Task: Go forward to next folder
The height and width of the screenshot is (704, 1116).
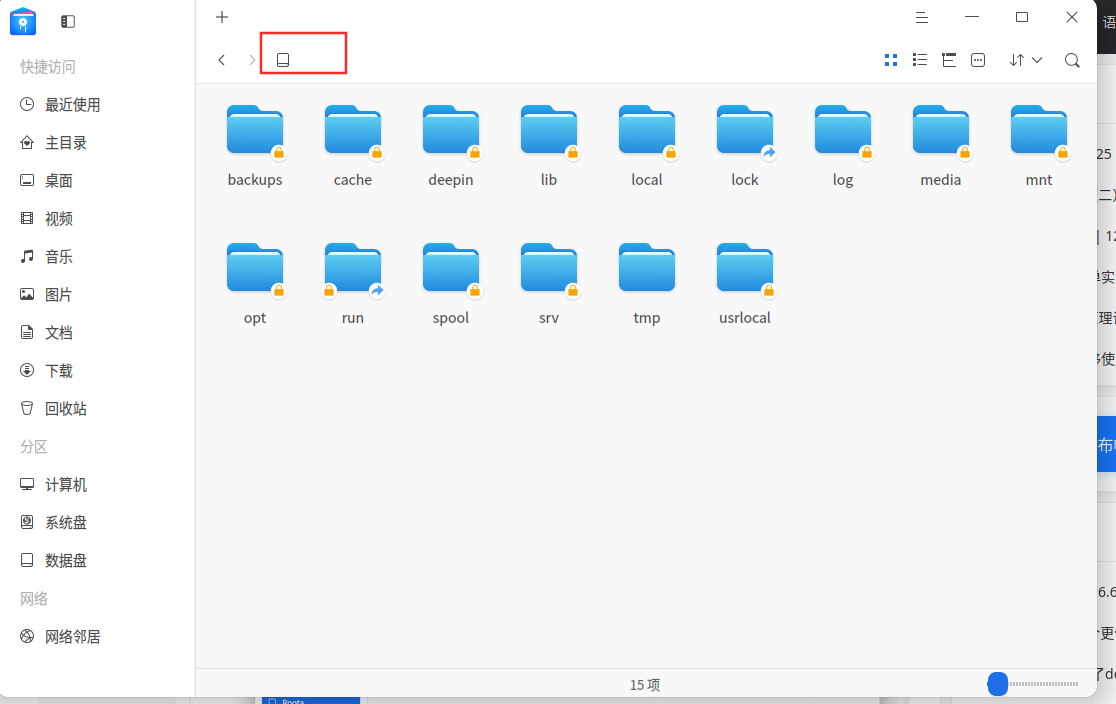Action: coord(252,60)
